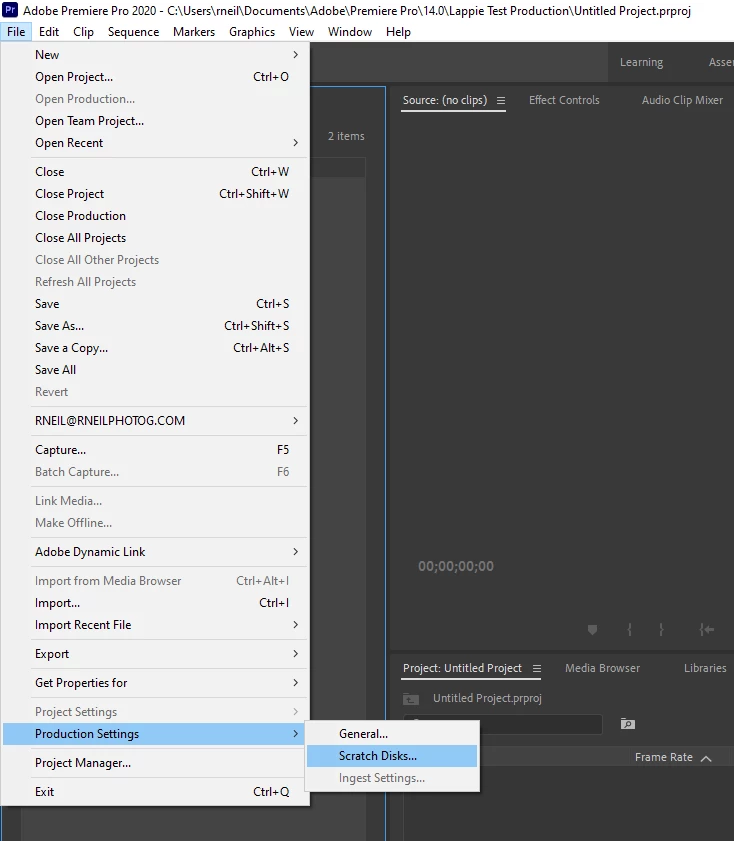Select Close menu item with Ctrl+W

pyautogui.click(x=155, y=172)
